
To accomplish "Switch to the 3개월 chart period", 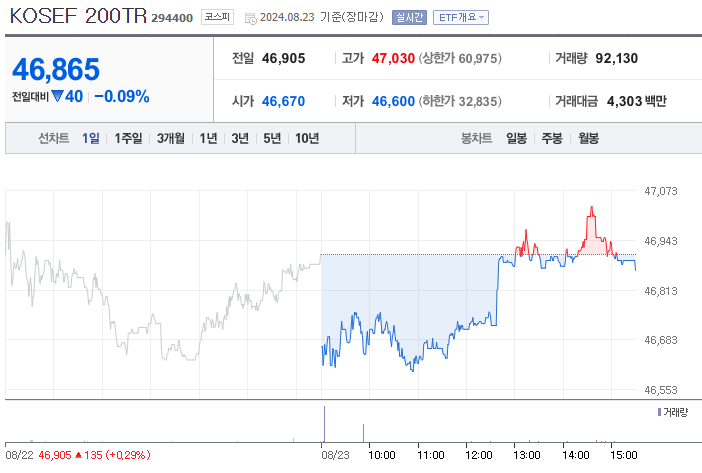I will pos(171,138).
